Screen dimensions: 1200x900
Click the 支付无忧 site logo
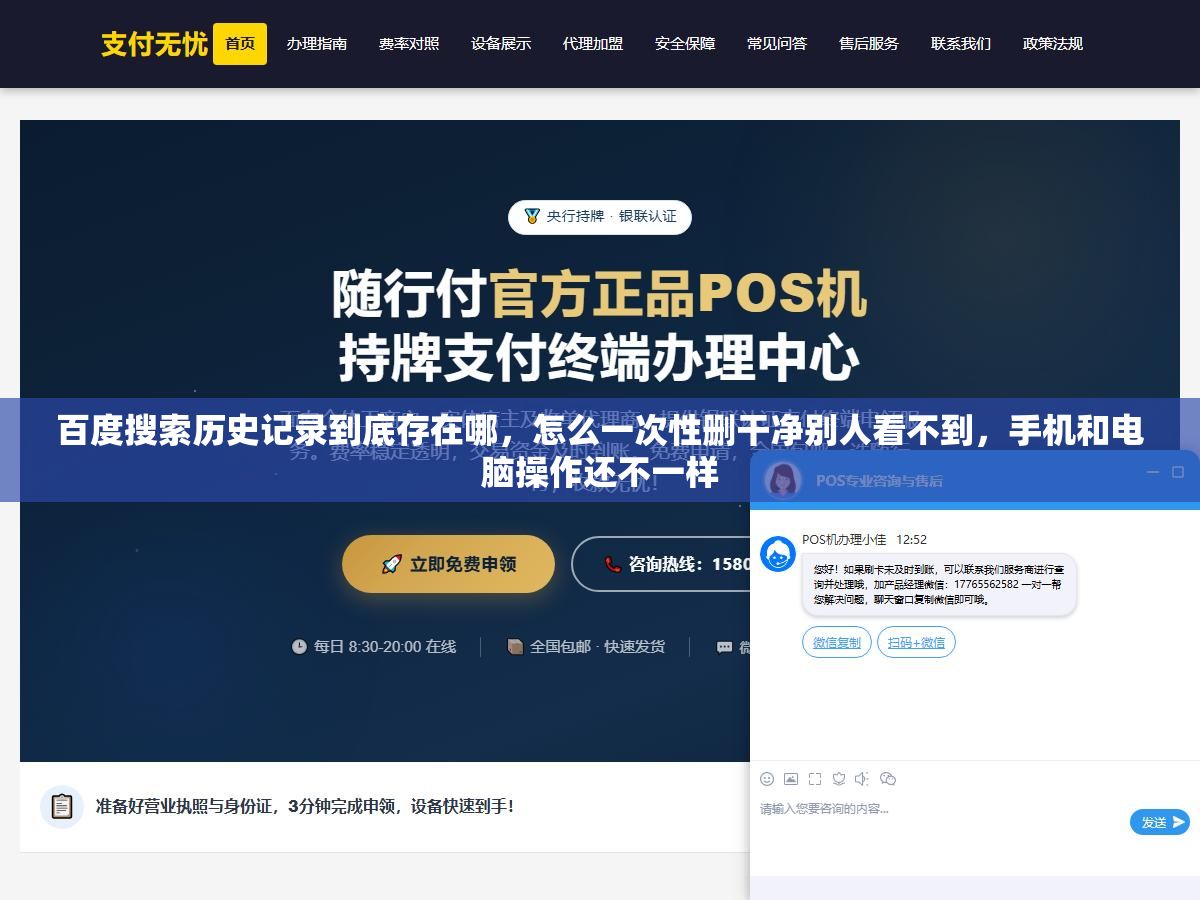tap(154, 44)
